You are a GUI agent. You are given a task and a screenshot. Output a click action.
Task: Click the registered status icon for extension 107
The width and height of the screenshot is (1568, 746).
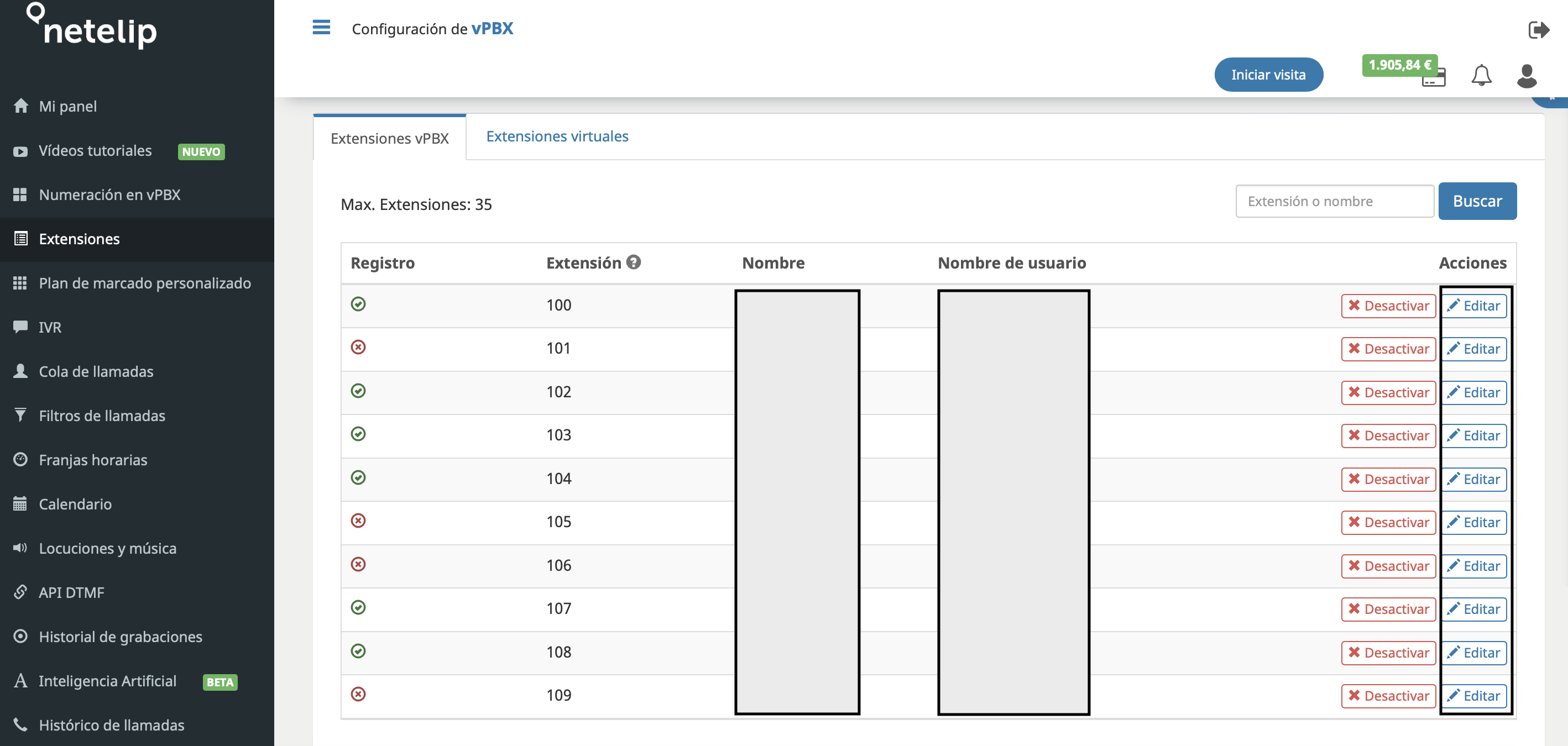pos(358,607)
